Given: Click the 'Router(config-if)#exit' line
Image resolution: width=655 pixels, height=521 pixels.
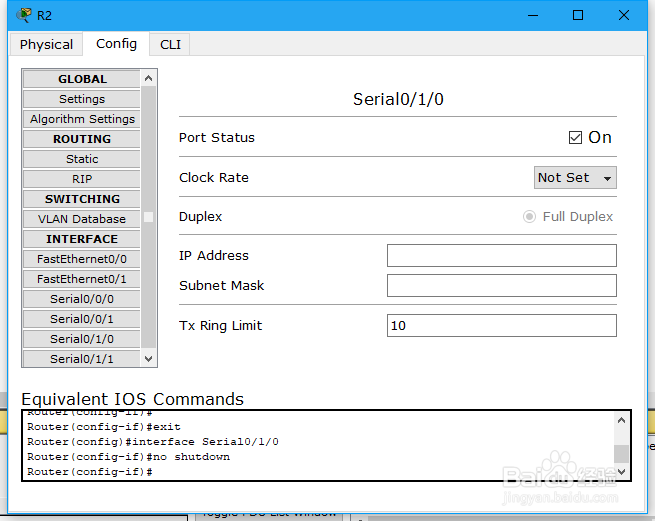Looking at the screenshot, I should [104, 427].
